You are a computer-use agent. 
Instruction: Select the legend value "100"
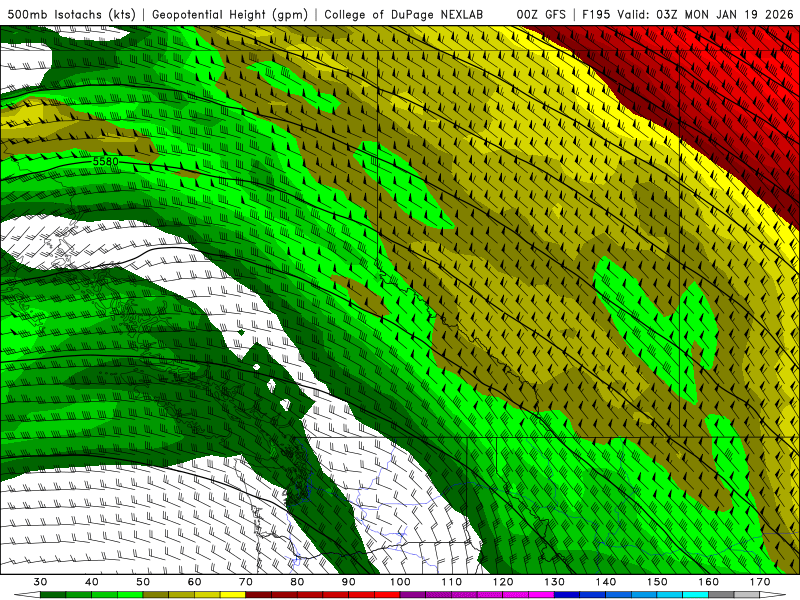[x=400, y=582]
